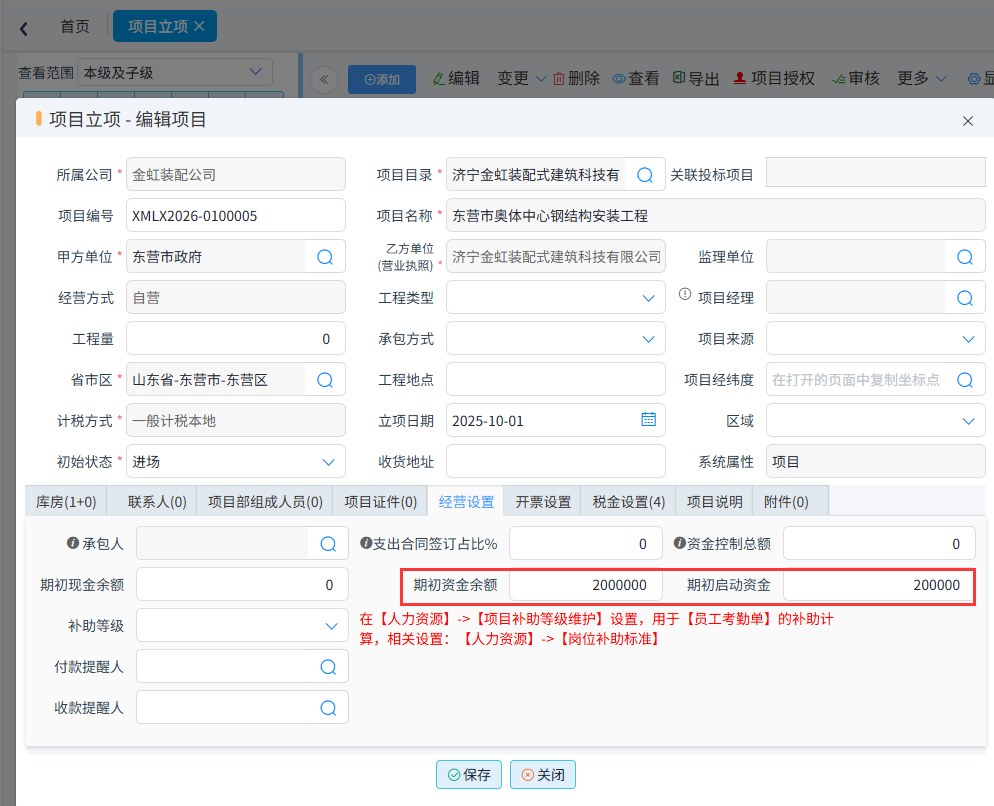Expand 初始状态 dropdown

tap(328, 462)
